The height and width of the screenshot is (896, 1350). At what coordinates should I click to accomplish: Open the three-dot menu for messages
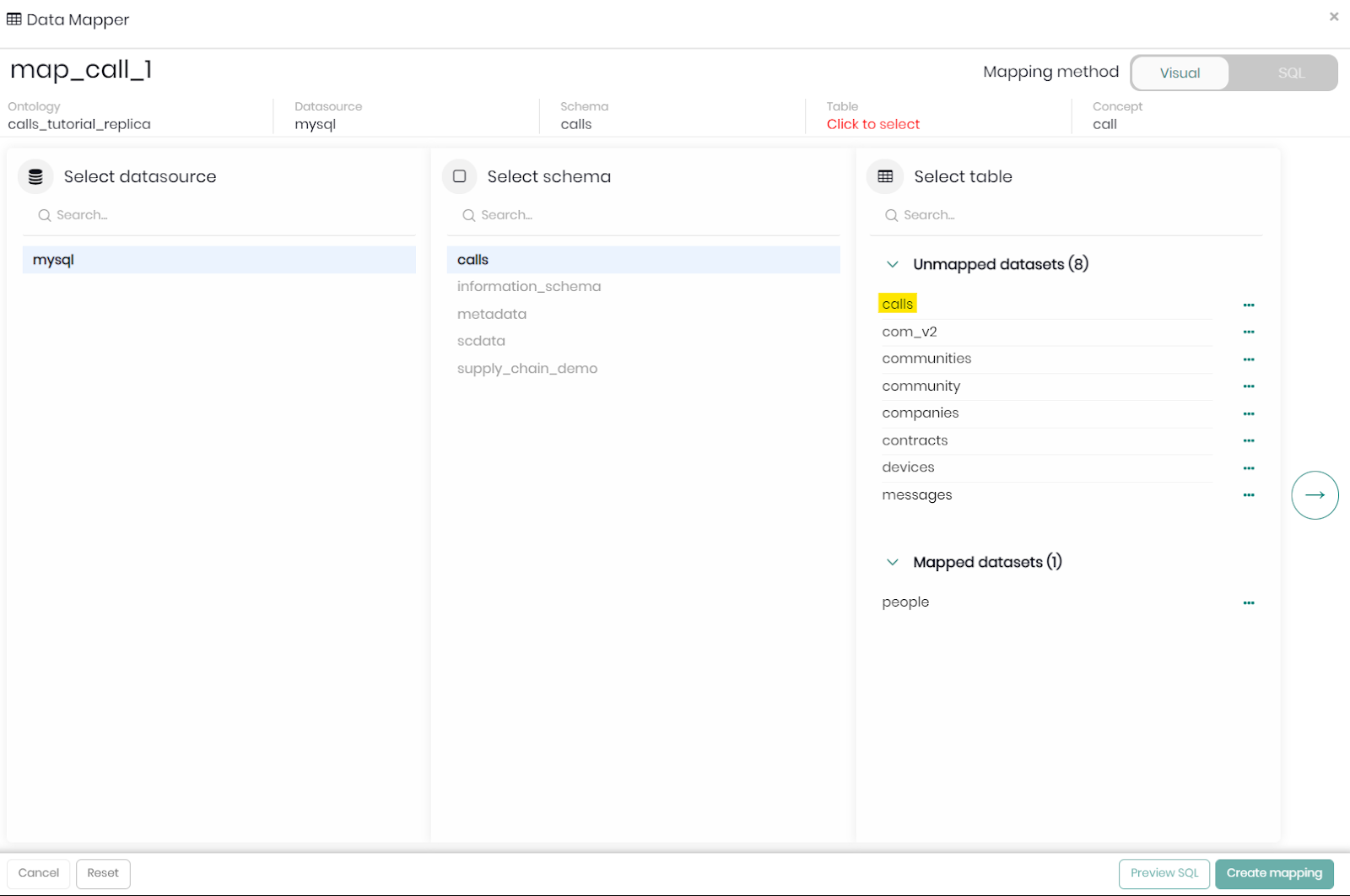pos(1249,495)
